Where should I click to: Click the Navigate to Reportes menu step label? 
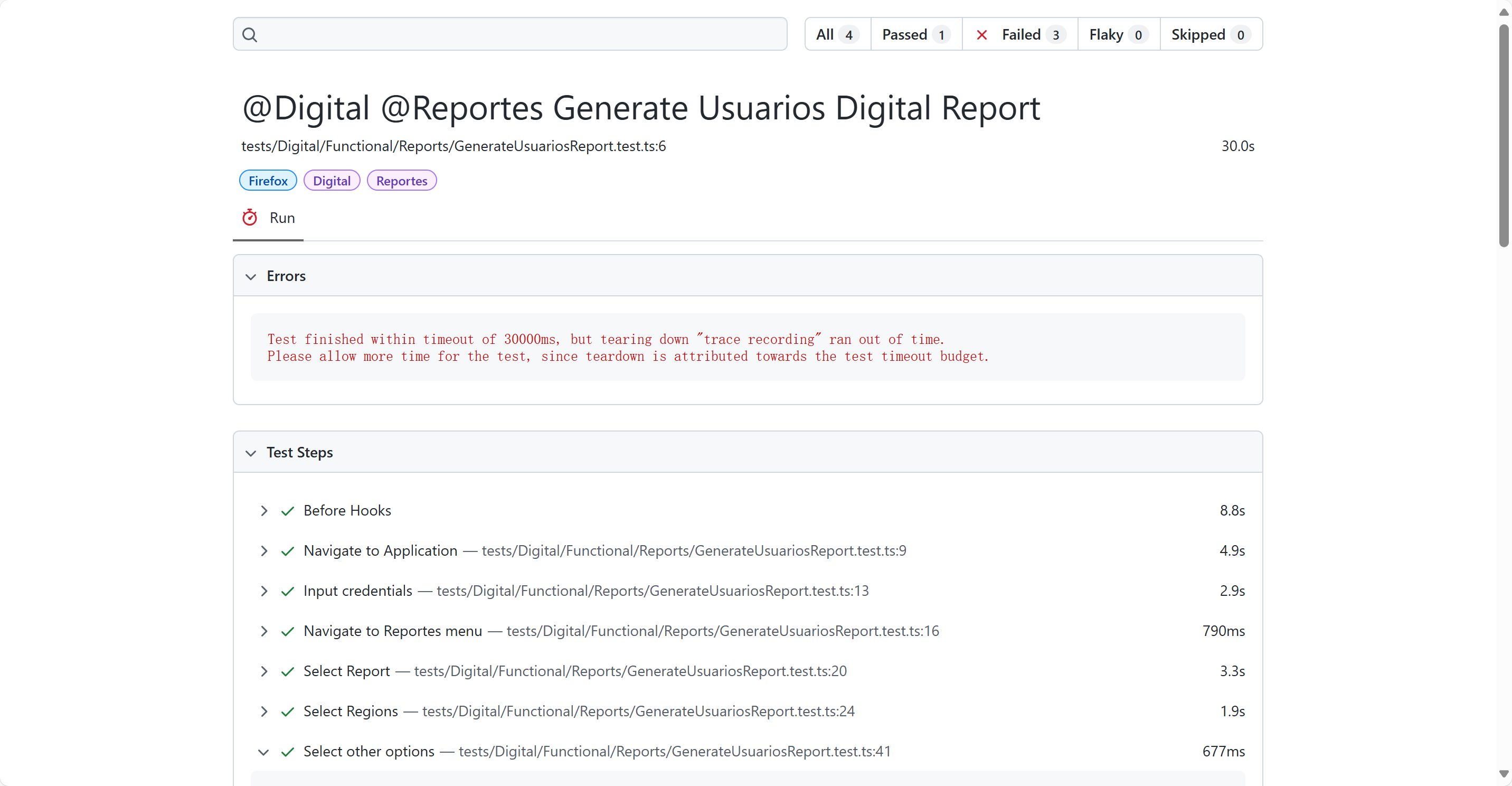393,631
